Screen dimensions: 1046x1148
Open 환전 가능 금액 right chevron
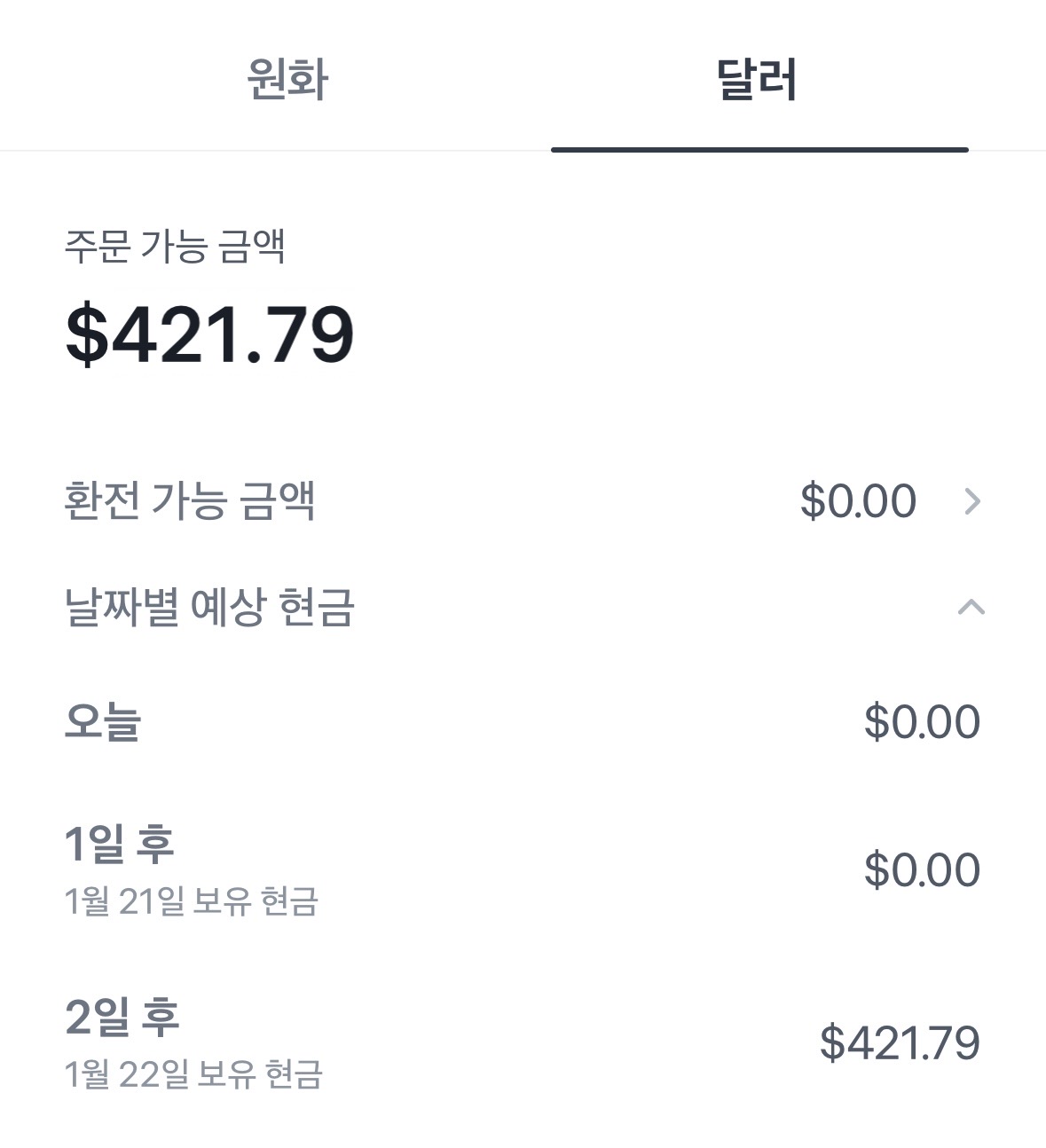pos(972,501)
